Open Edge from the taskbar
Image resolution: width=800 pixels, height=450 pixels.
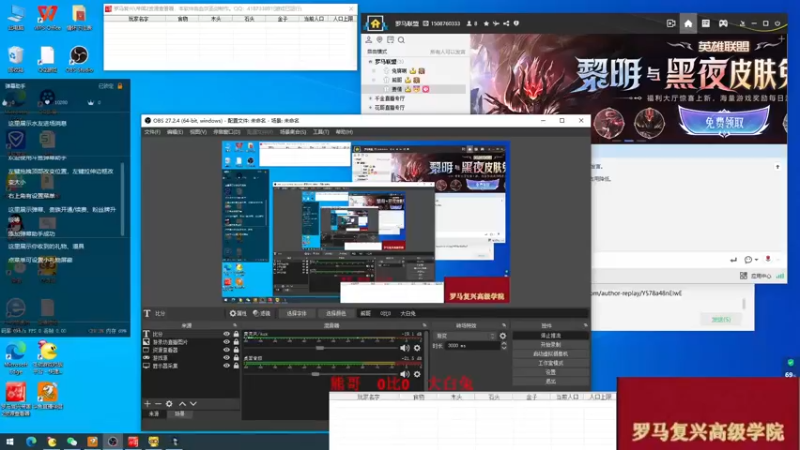31,441
